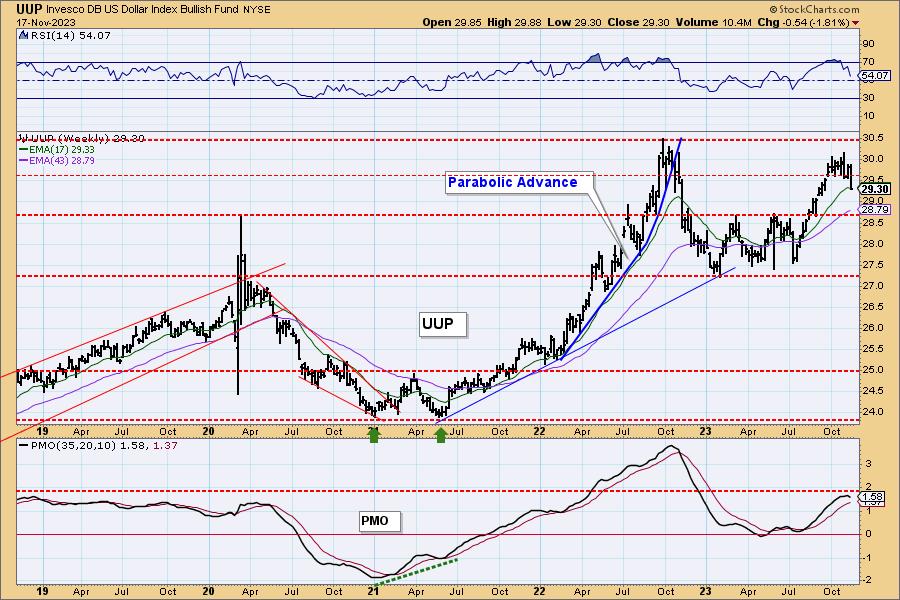Click the UUP annotation box in the price panel
Viewport: 900px width, 600px height.
coord(443,324)
